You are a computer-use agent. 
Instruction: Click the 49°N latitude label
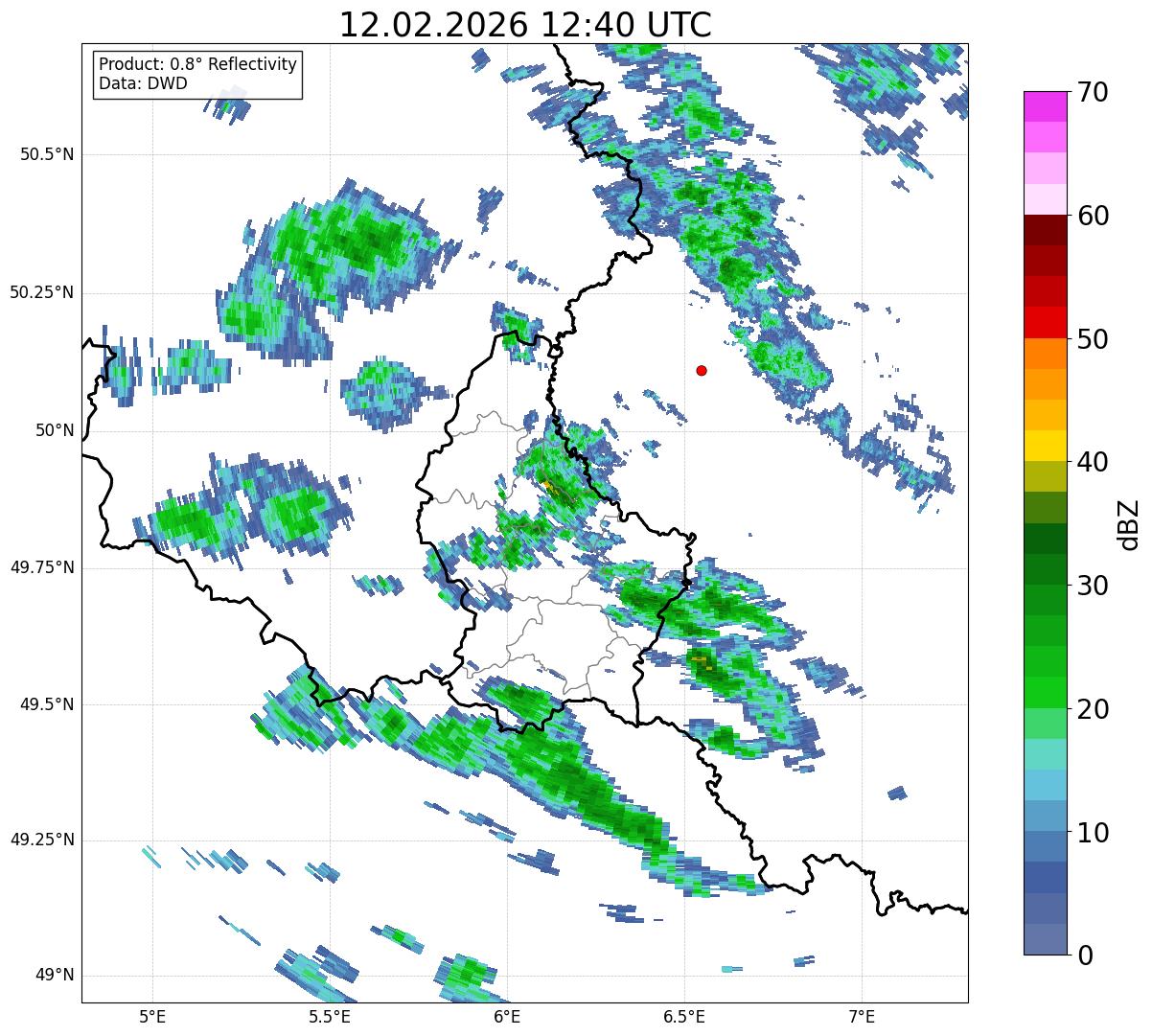[55, 975]
